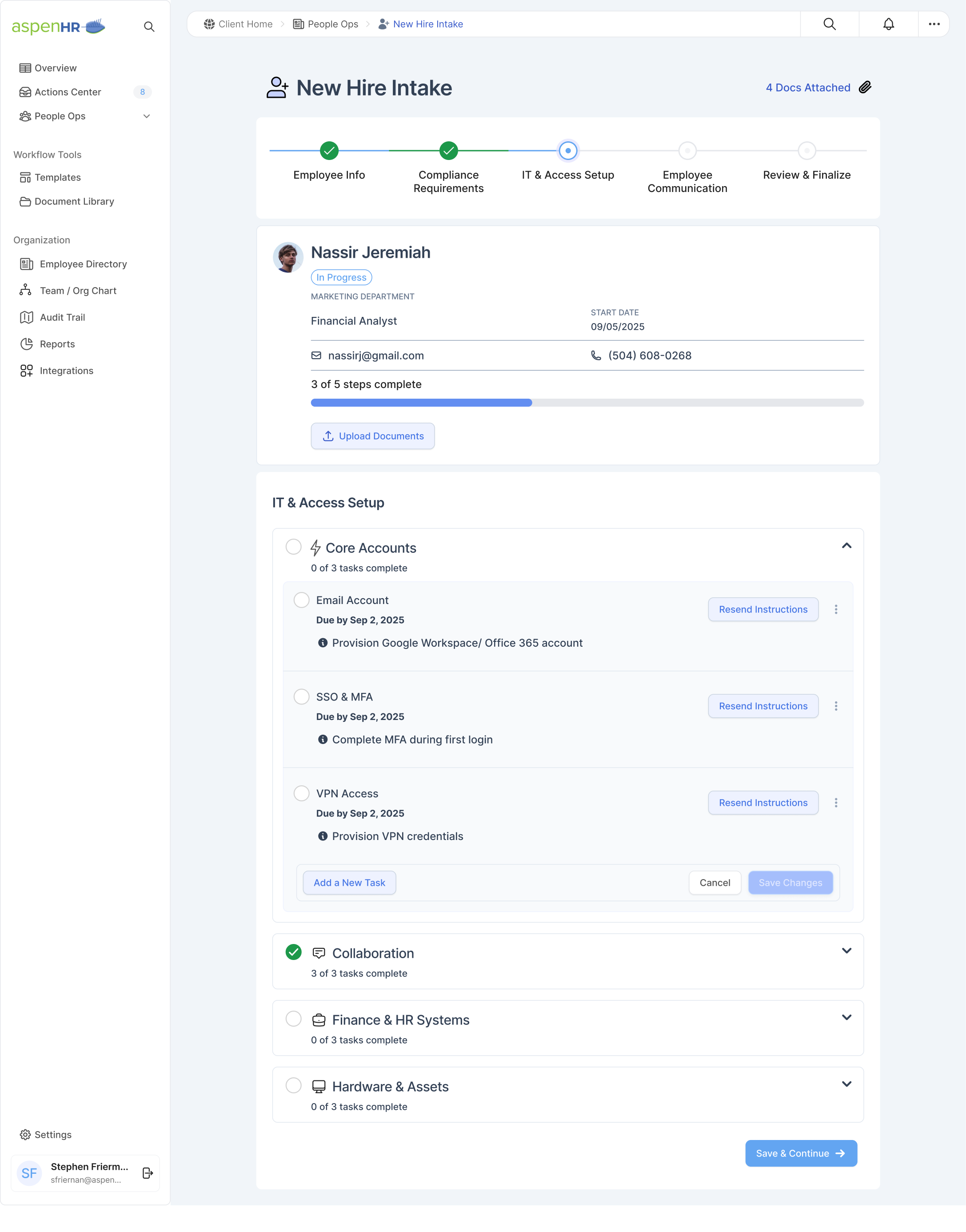966x1232 pixels.
Task: Select the Employee Communication step in stepper
Action: pyautogui.click(x=687, y=151)
